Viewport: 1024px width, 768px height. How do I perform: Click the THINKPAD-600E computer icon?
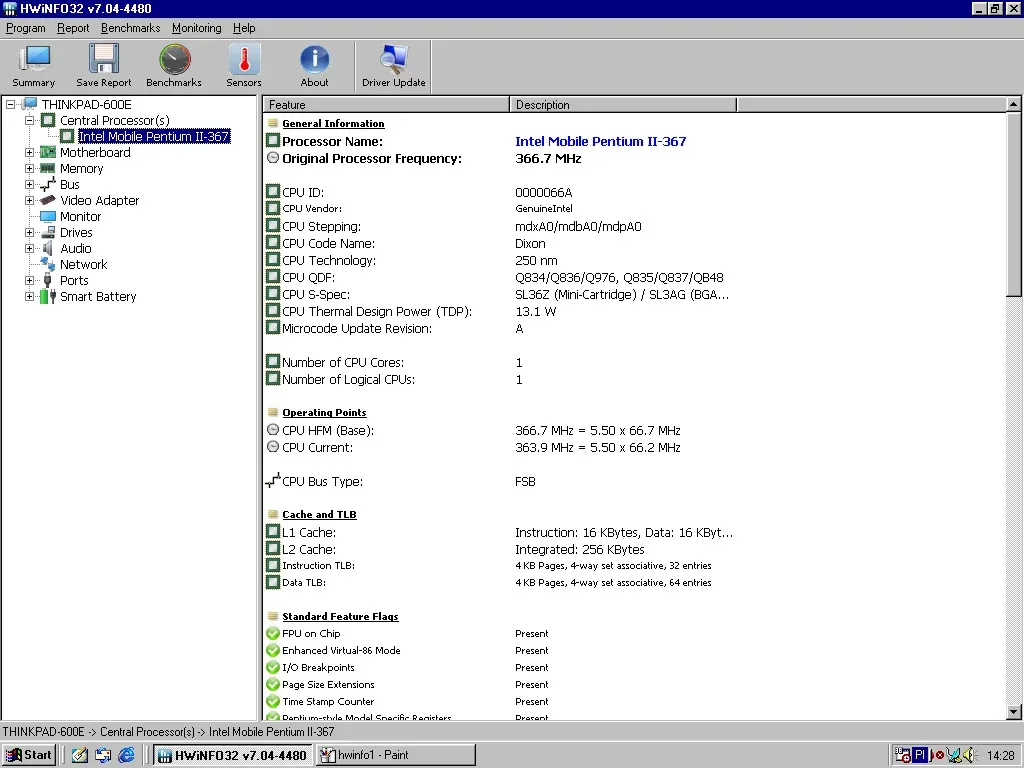coord(29,104)
